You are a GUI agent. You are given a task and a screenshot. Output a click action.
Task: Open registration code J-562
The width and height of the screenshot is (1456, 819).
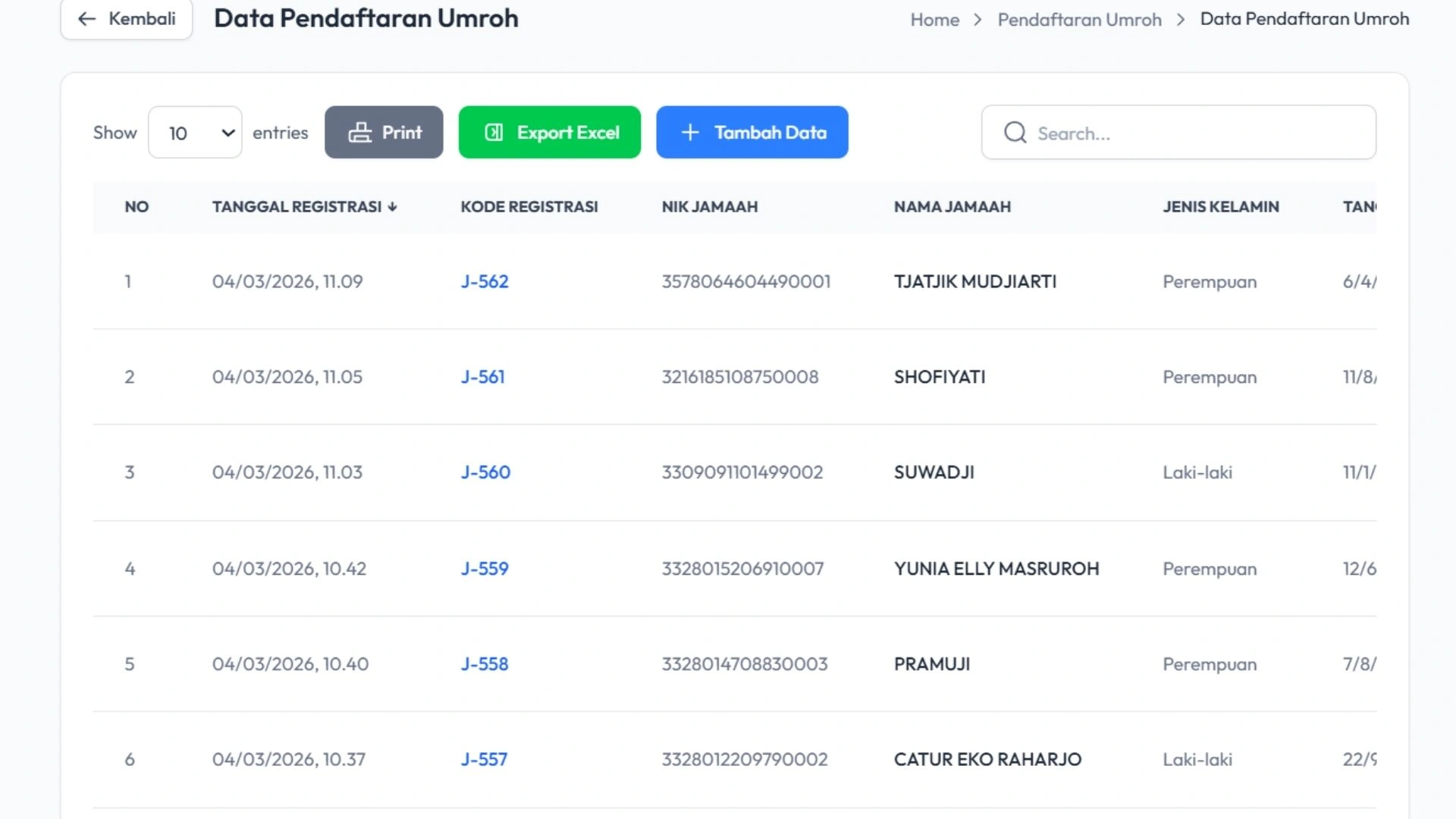point(485,281)
